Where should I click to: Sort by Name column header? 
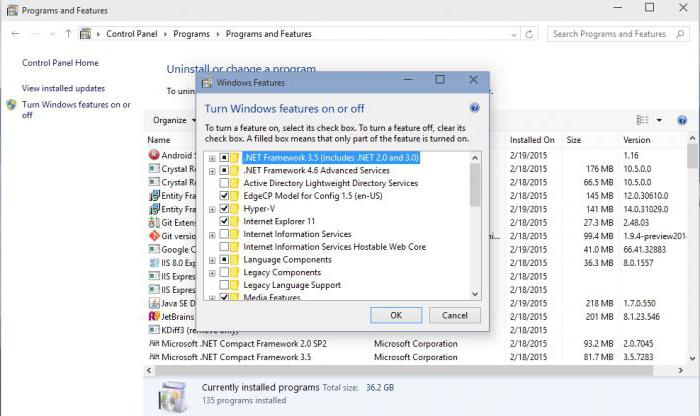point(158,140)
